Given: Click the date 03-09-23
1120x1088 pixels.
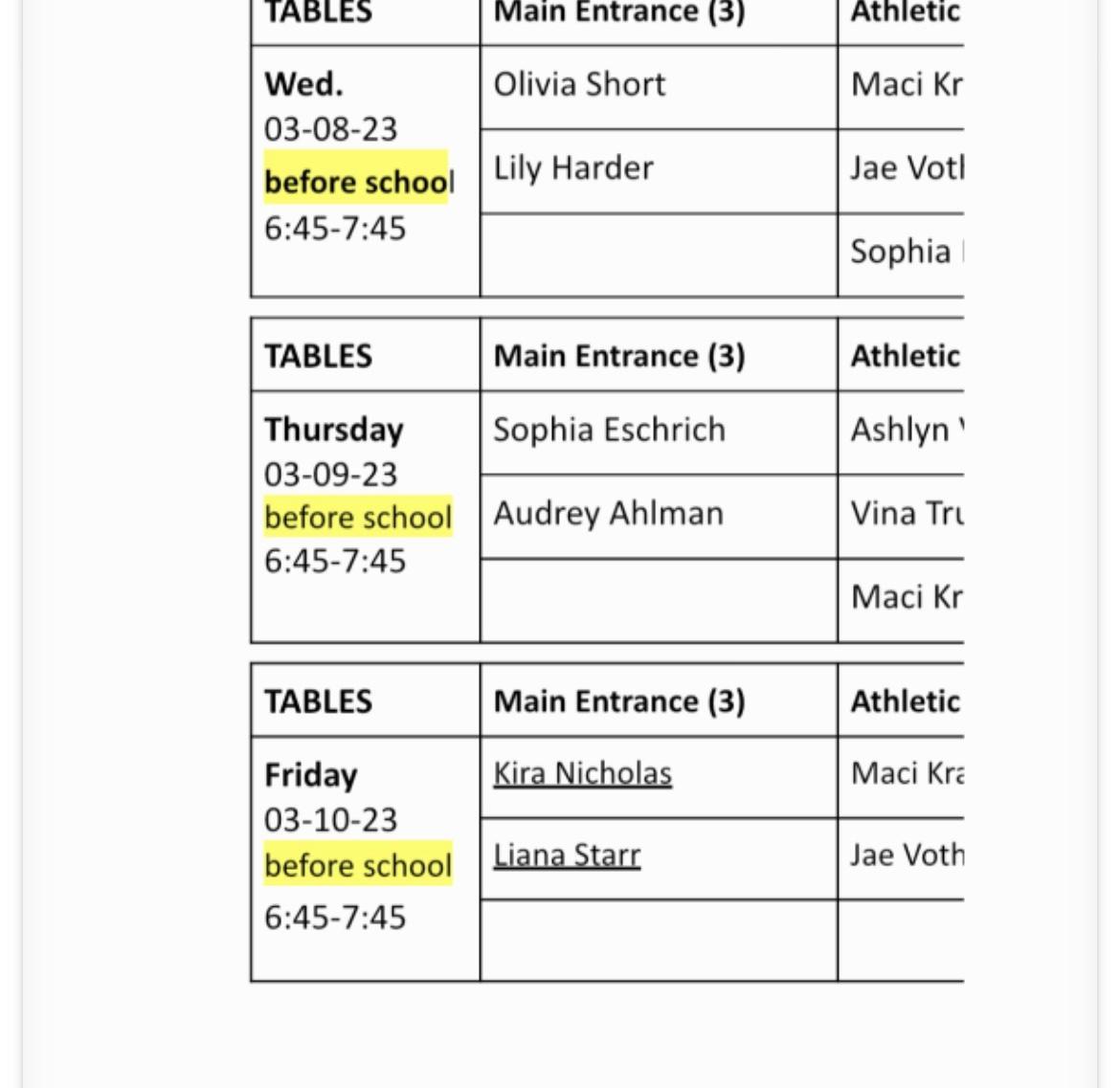Looking at the screenshot, I should click(x=330, y=475).
